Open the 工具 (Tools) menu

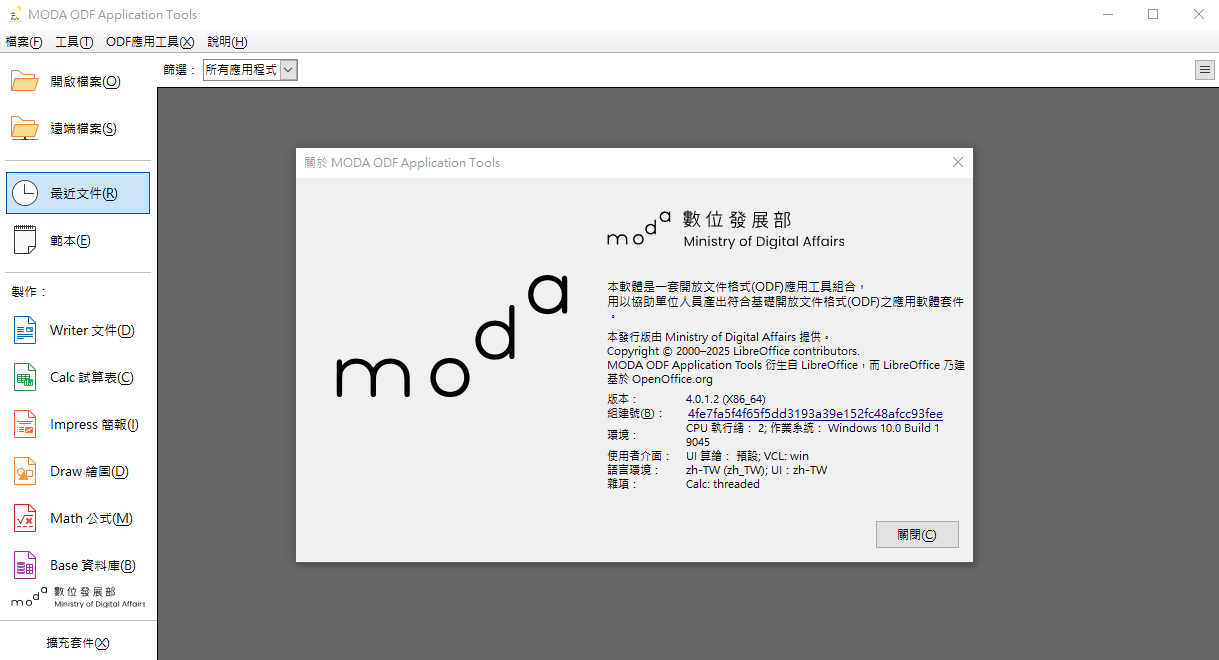pos(74,42)
